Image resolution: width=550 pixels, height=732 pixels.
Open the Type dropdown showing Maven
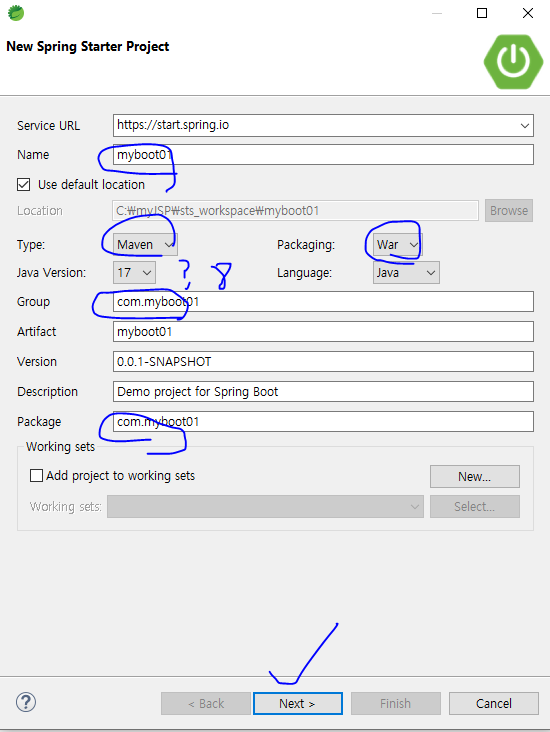point(145,245)
